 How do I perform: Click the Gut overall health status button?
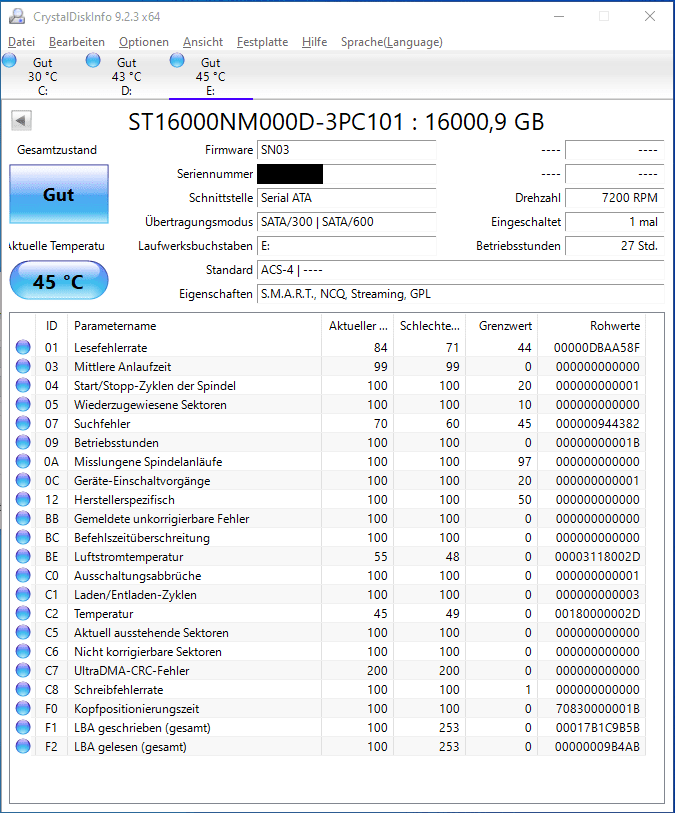click(59, 194)
